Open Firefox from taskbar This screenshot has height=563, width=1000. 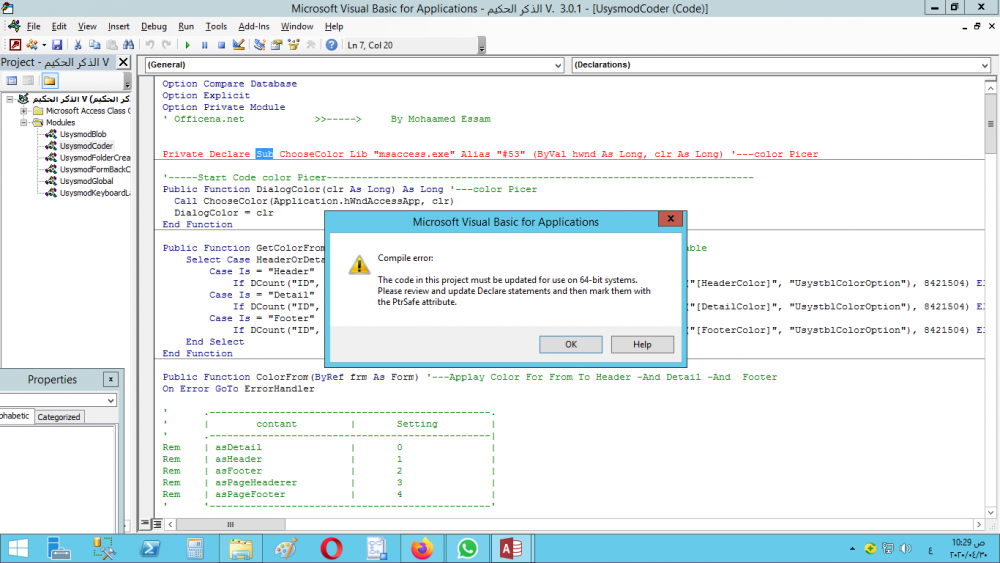tap(422, 548)
